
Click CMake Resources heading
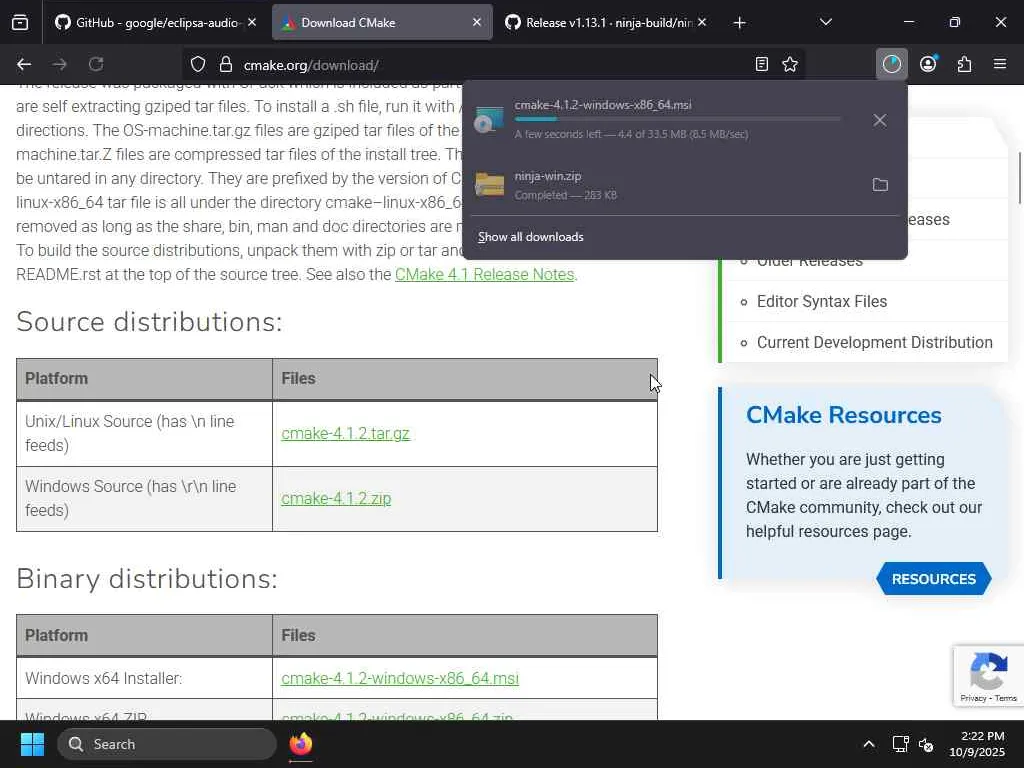[843, 415]
